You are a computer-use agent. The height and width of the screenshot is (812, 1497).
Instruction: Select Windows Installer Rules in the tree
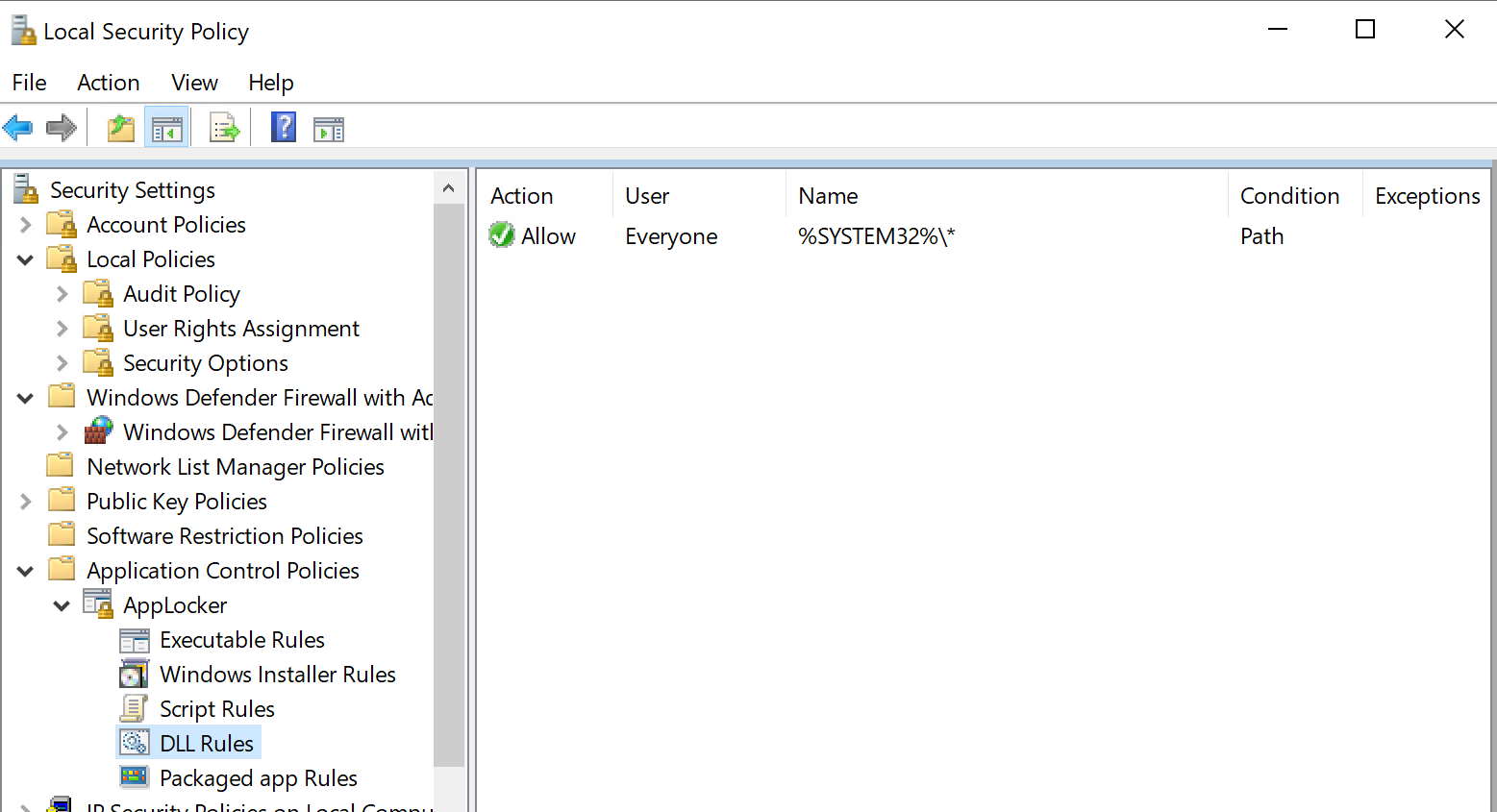tap(278, 675)
